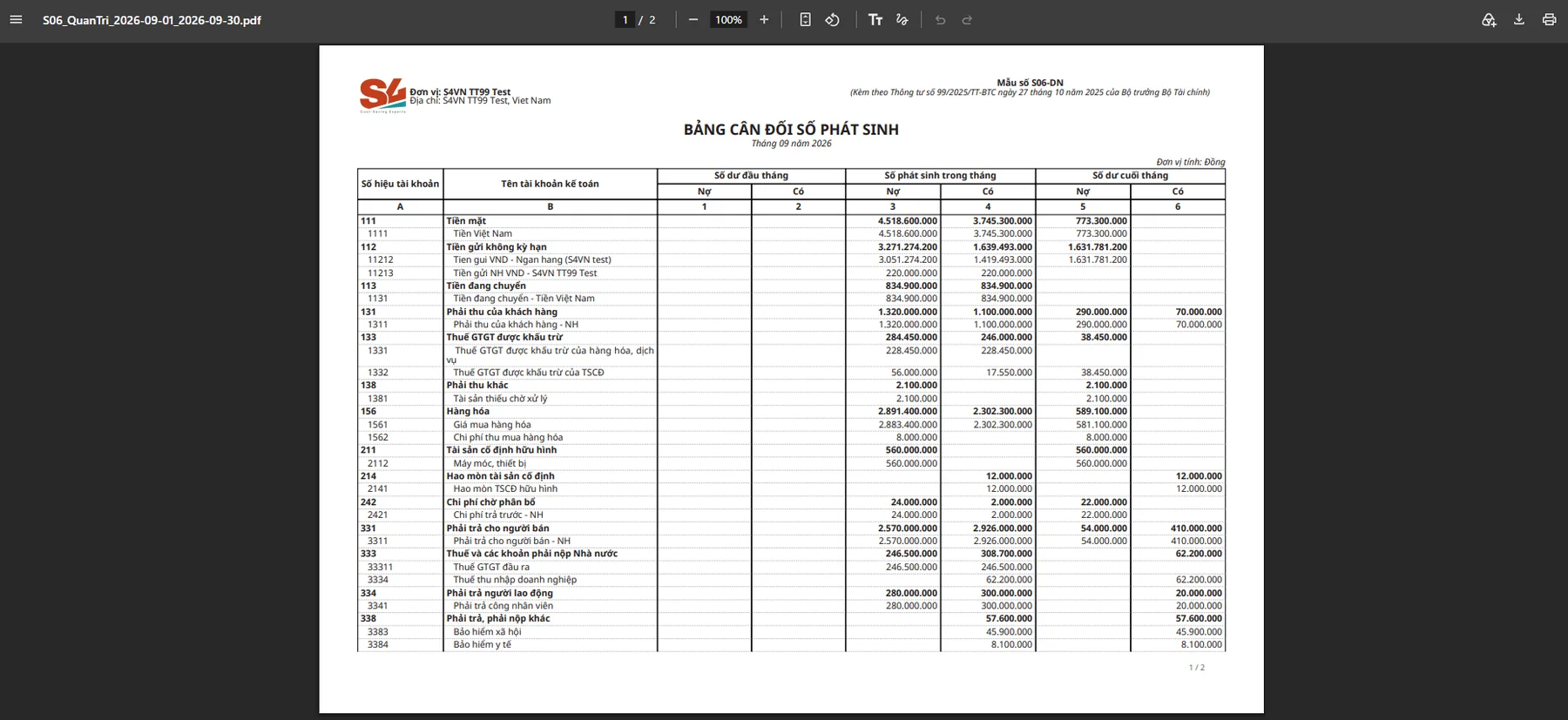The image size is (1568, 720).
Task: Click the Đơn vị: S4VN TT99 Test line
Action: tap(460, 91)
